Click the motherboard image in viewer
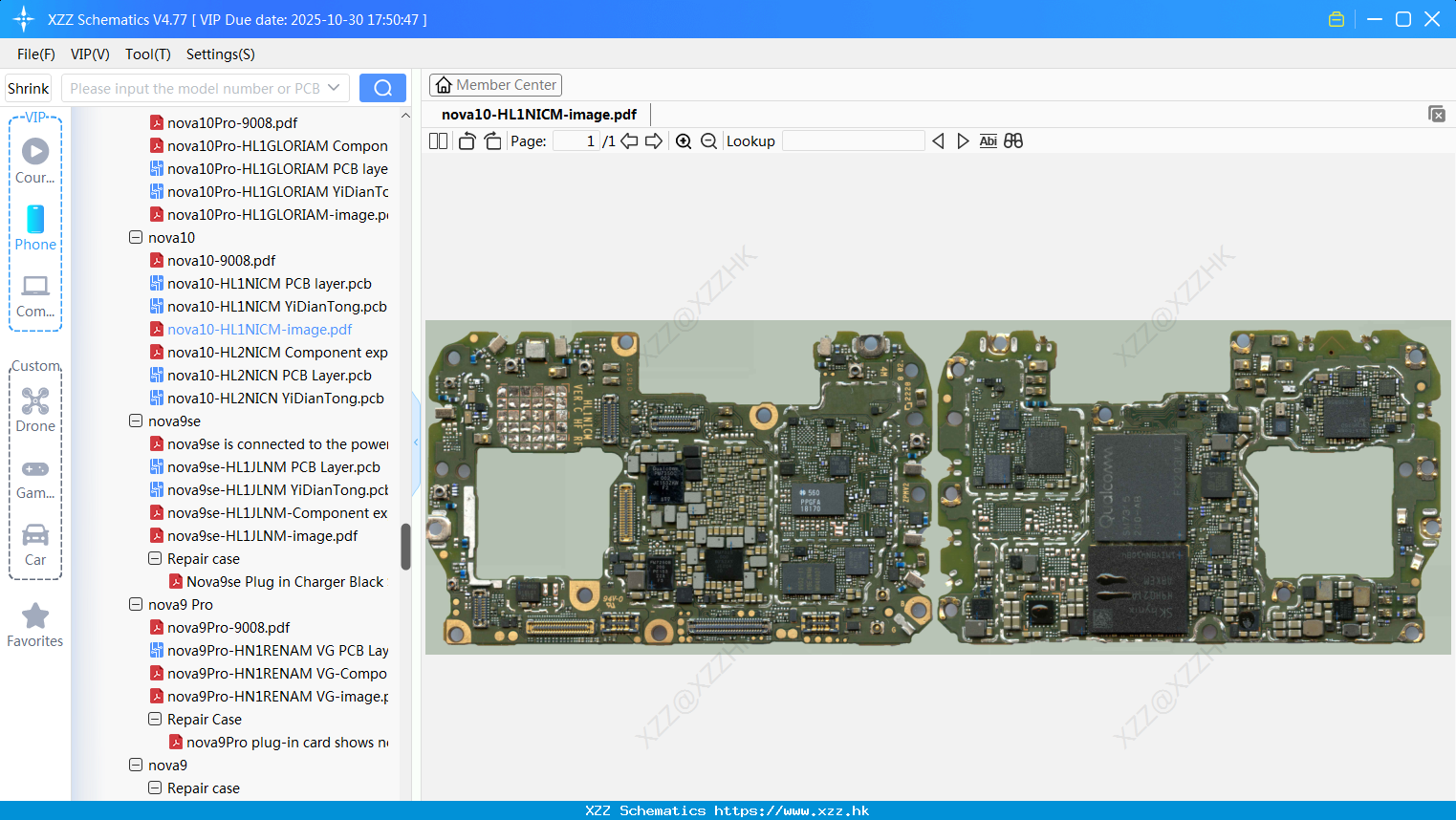 click(x=938, y=487)
